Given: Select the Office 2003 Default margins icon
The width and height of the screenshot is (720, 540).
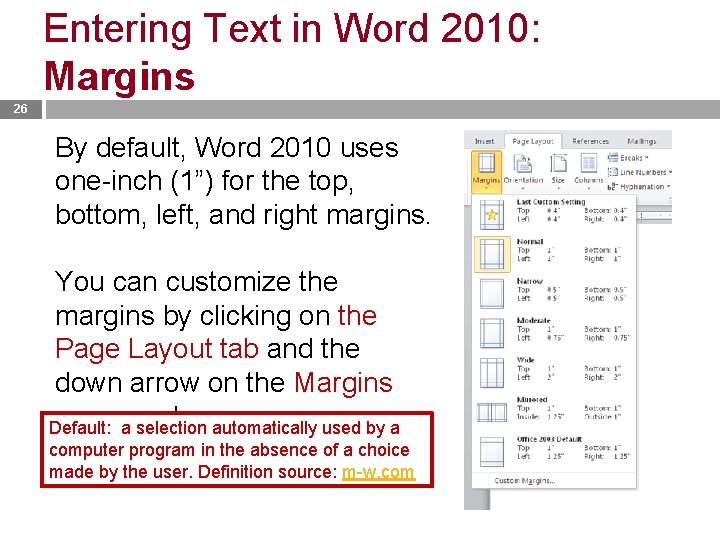Looking at the screenshot, I should 492,451.
